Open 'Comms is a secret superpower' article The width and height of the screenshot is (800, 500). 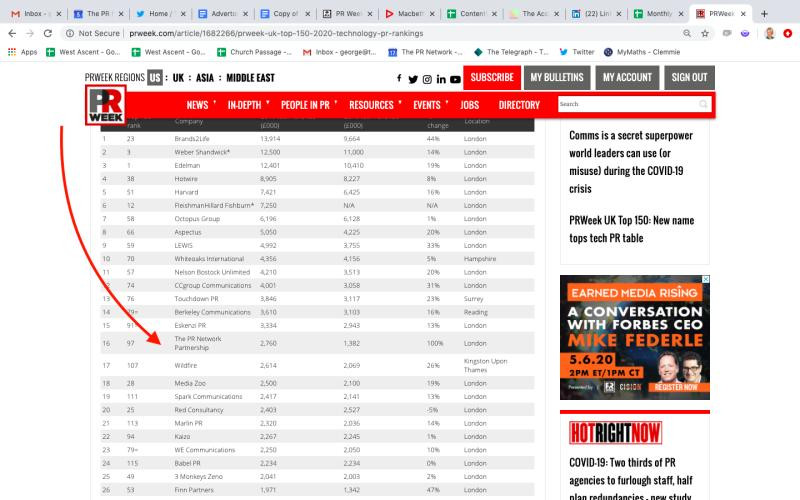pos(631,162)
